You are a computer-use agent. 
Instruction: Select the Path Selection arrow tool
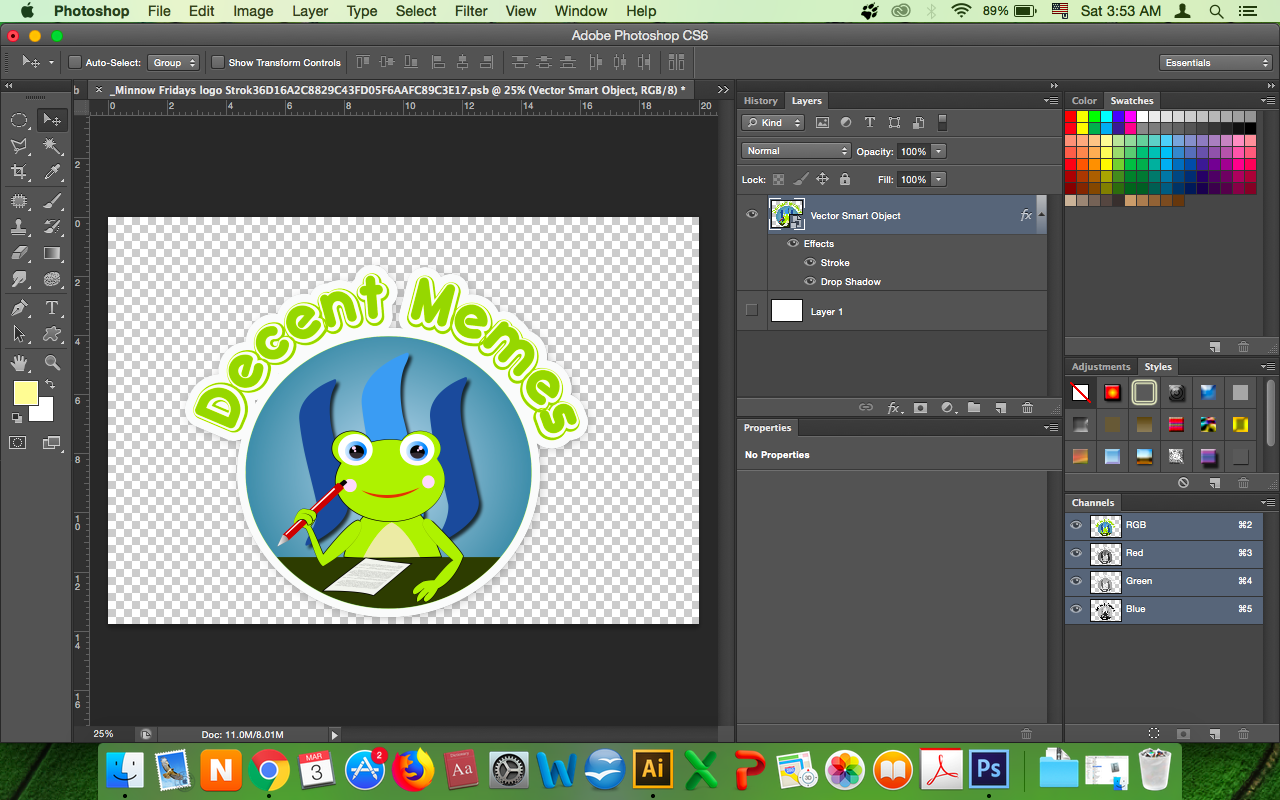point(19,335)
